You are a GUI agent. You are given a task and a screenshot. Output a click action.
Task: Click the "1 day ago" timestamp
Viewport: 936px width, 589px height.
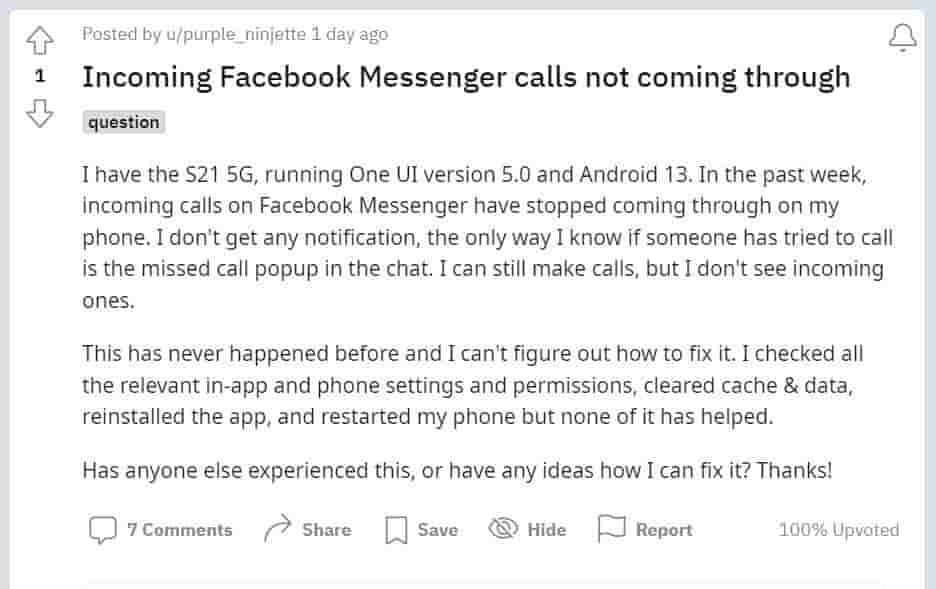click(350, 34)
